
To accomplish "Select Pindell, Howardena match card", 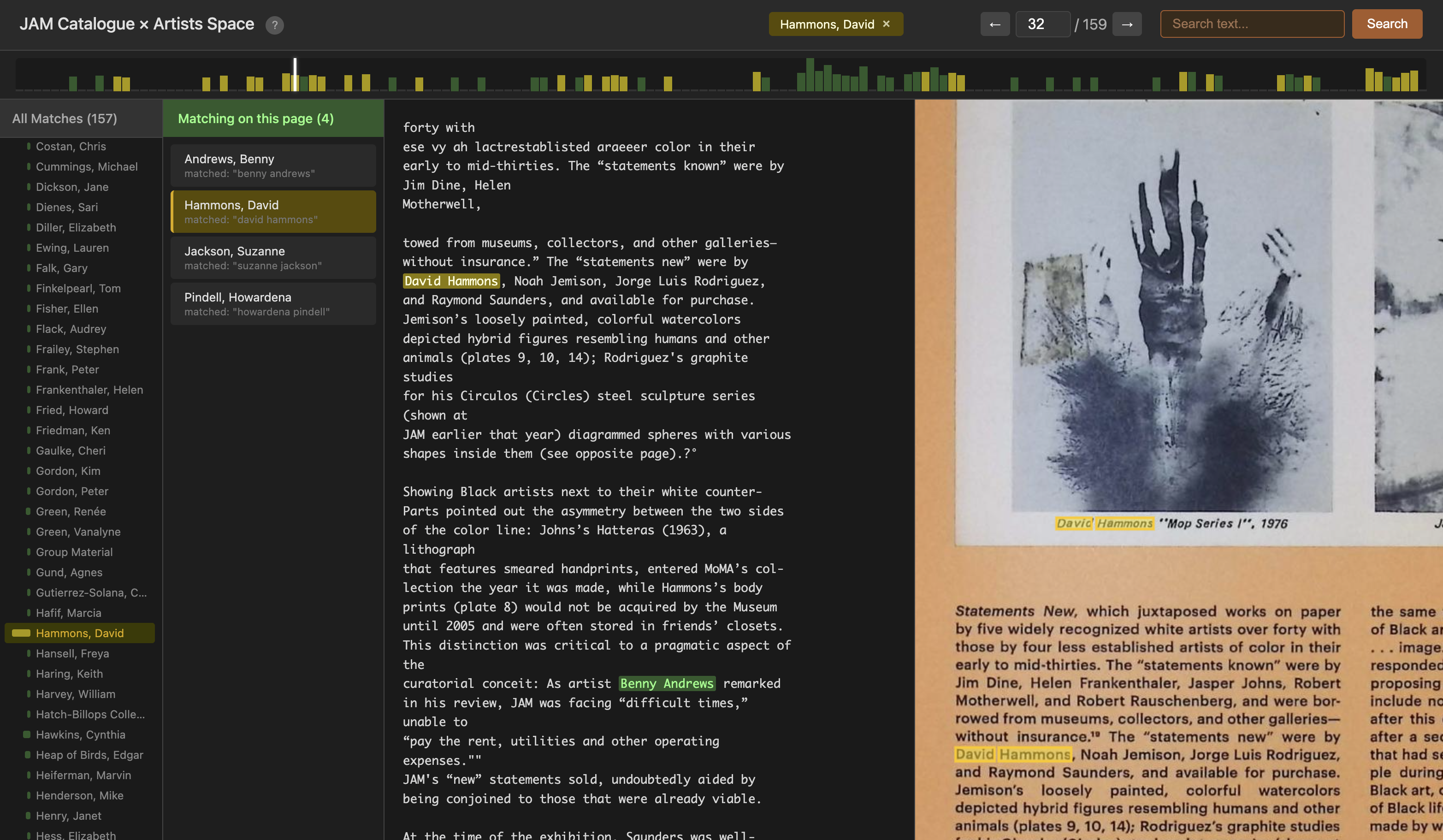I will click(272, 303).
